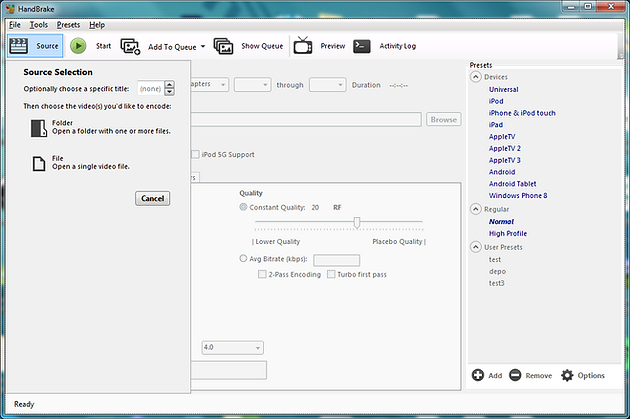Click the HandBrake title bar app icon
Screen dimensions: 630x419
click(x=10, y=8)
